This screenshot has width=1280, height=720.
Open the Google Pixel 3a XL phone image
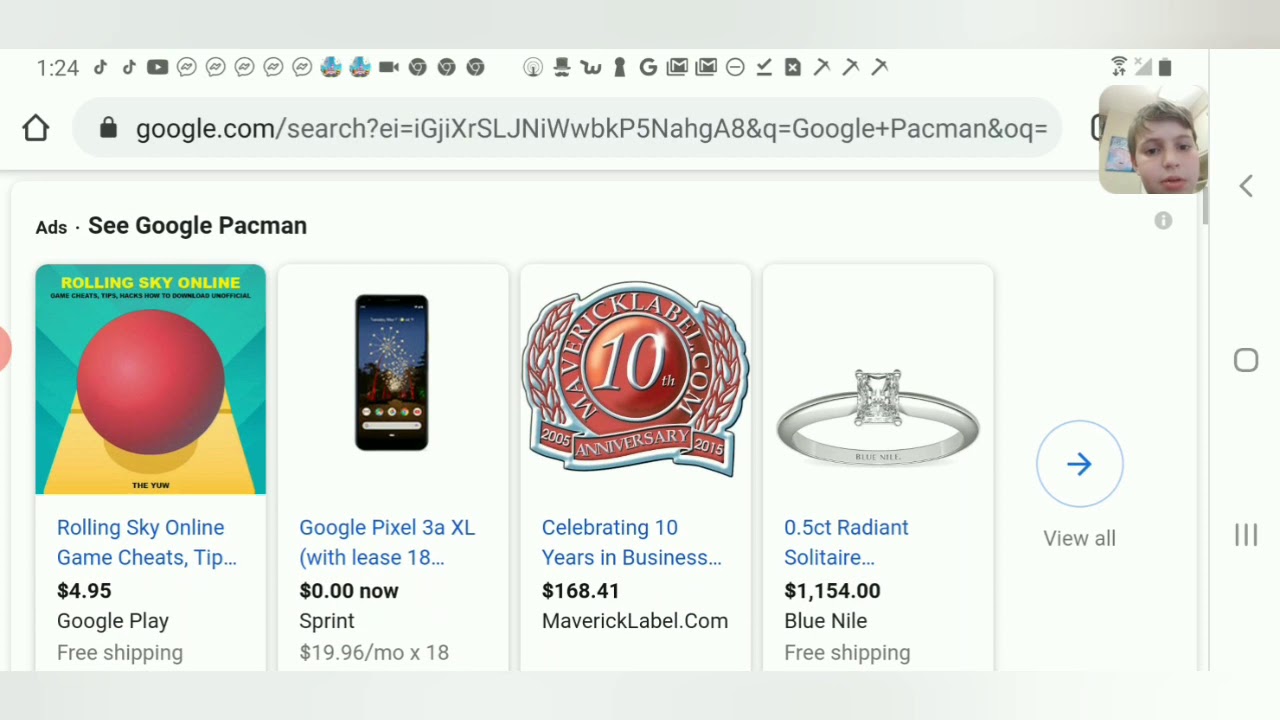[392, 372]
